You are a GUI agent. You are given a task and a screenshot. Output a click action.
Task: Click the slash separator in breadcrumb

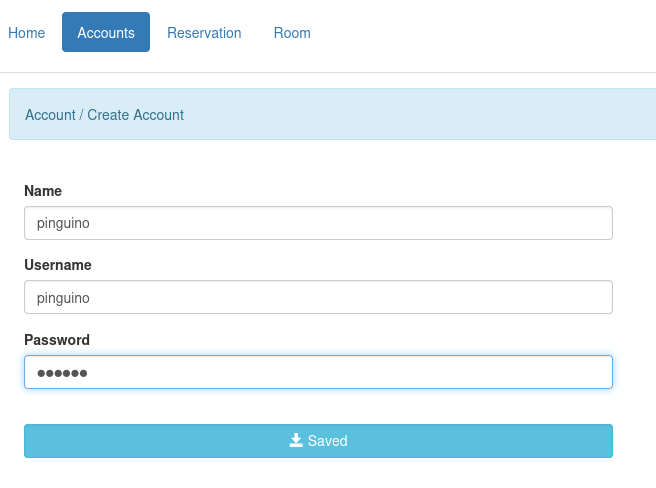click(x=82, y=115)
